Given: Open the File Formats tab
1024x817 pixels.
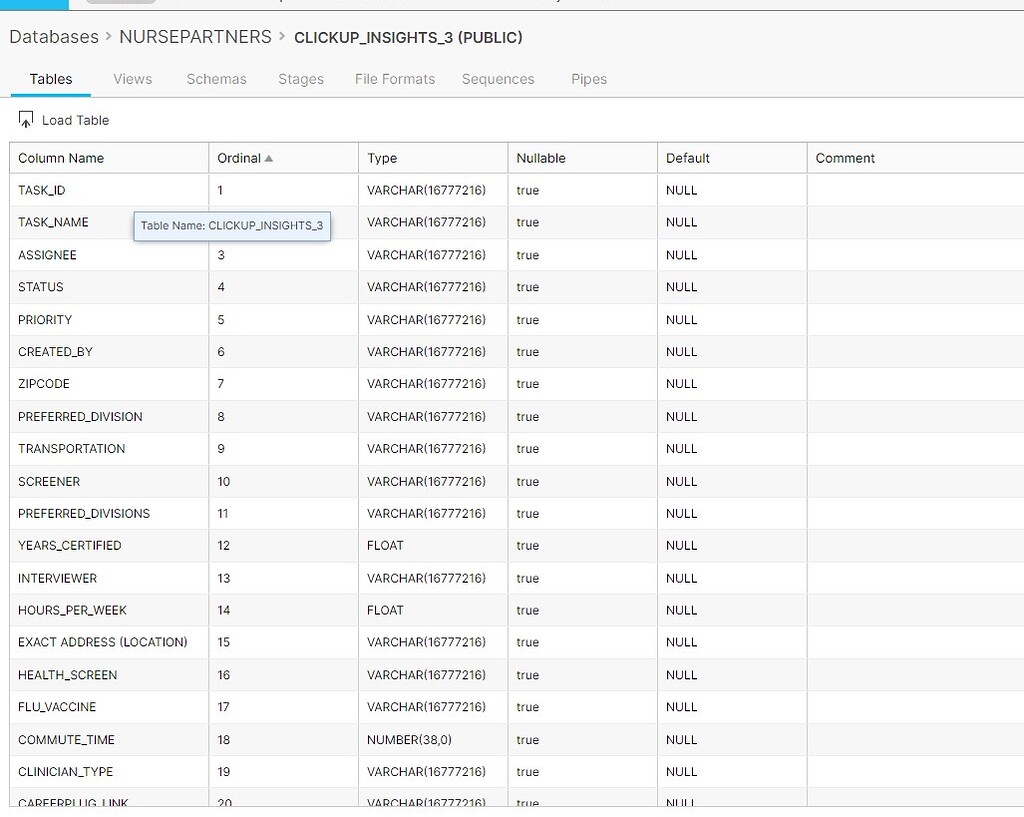Looking at the screenshot, I should coord(395,79).
